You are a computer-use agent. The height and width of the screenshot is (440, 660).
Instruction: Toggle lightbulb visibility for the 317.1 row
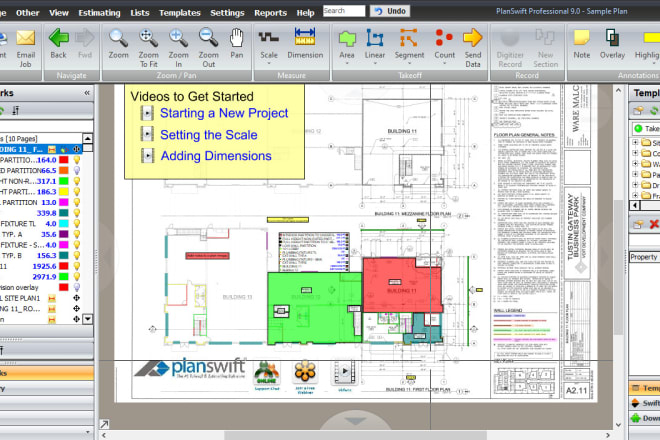click(x=77, y=181)
